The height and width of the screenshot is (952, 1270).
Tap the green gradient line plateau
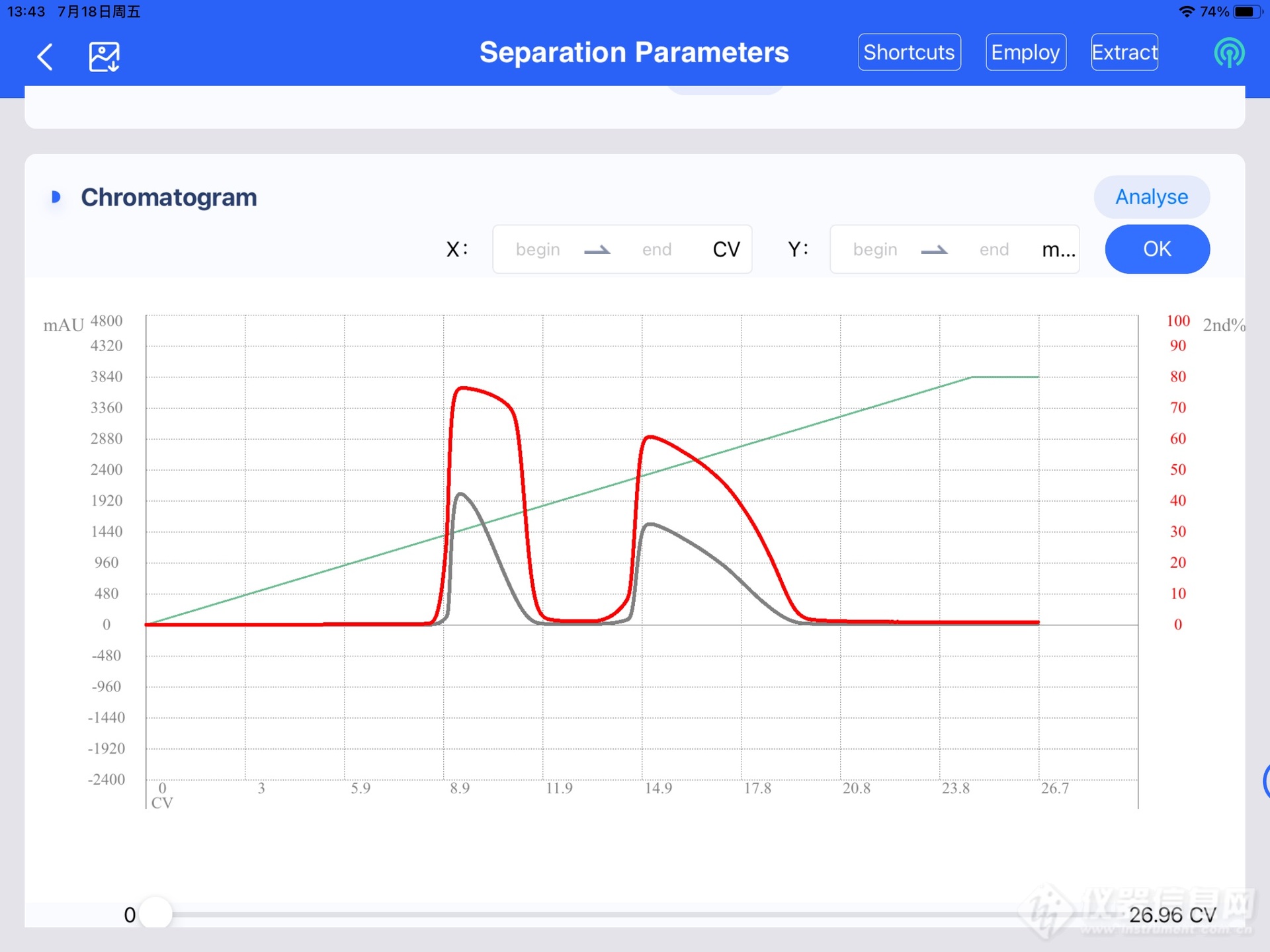click(1005, 377)
